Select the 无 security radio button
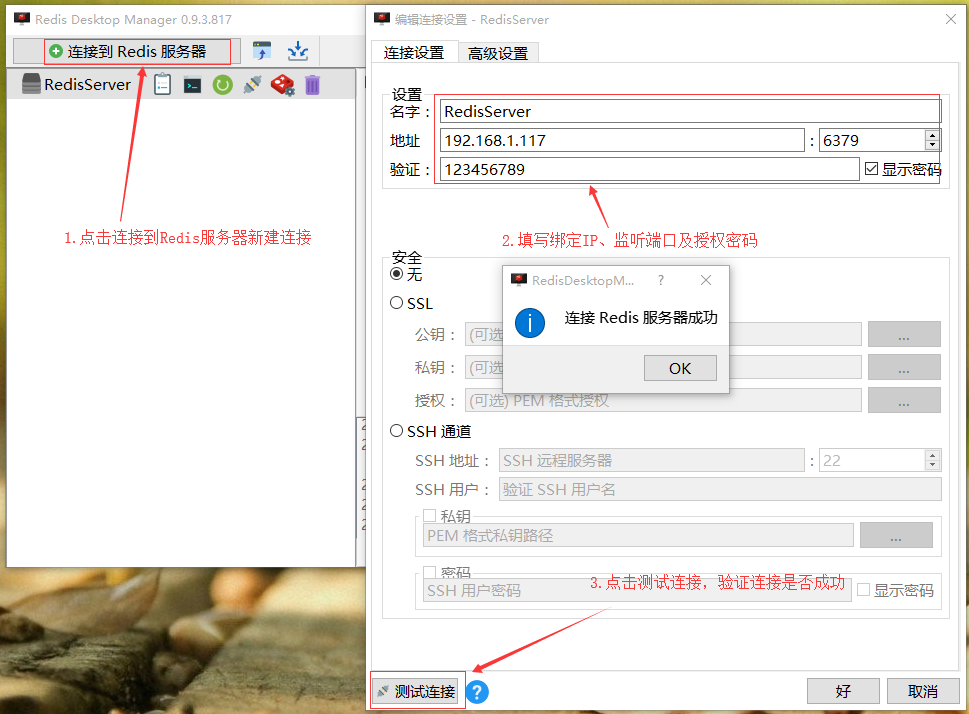 (x=397, y=274)
